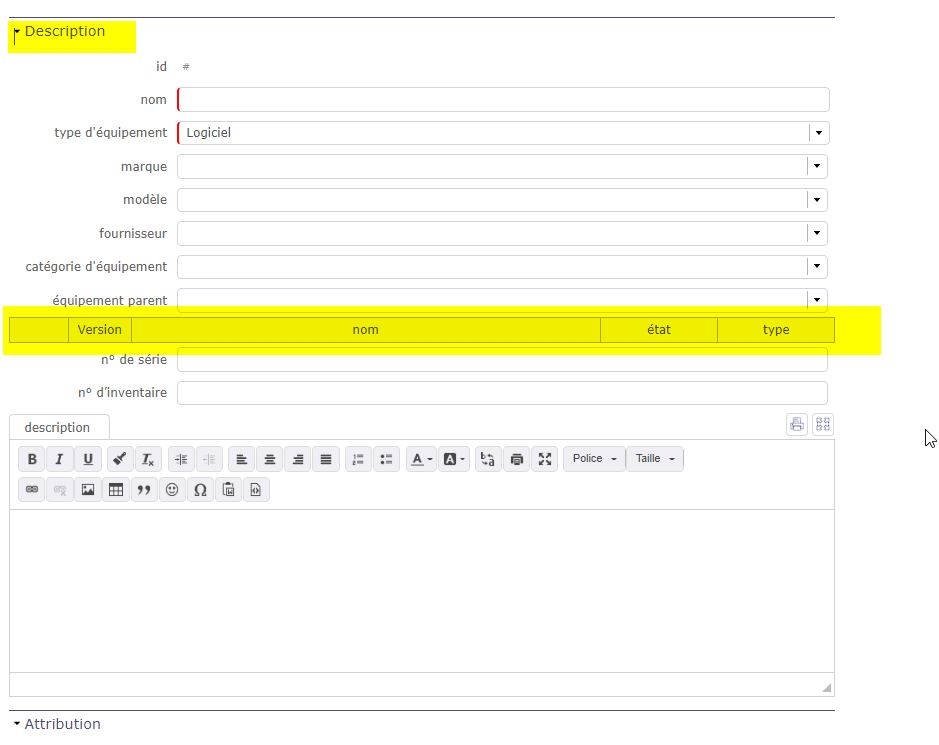Image resolution: width=939 pixels, height=745 pixels.
Task: Select the copy formatting paintbrush tool
Action: [x=120, y=459]
